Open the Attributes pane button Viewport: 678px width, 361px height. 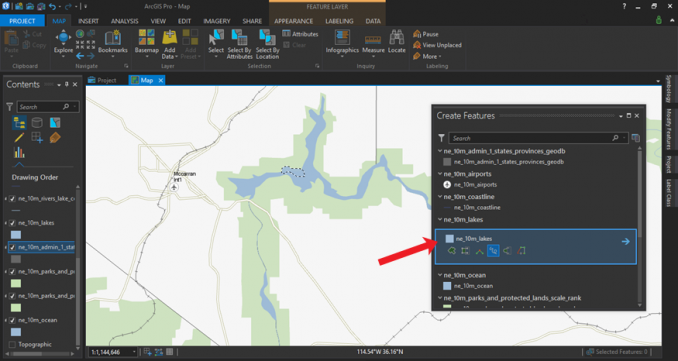pos(300,34)
